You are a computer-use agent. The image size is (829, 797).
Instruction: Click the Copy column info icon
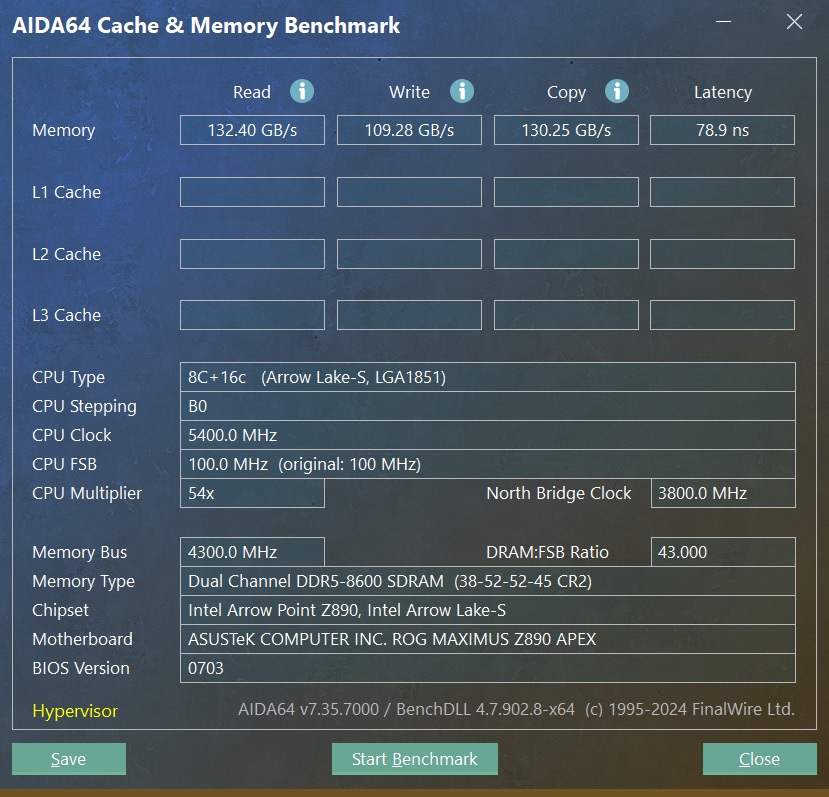[617, 91]
